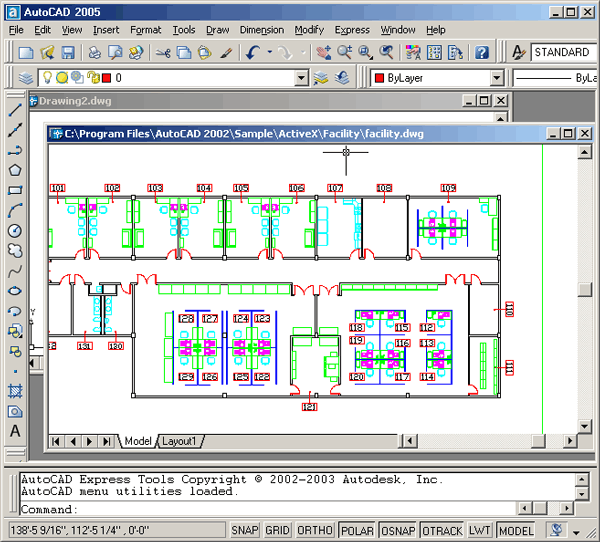This screenshot has width=600, height=542.
Task: Select the Line draw tool
Action: (15, 110)
